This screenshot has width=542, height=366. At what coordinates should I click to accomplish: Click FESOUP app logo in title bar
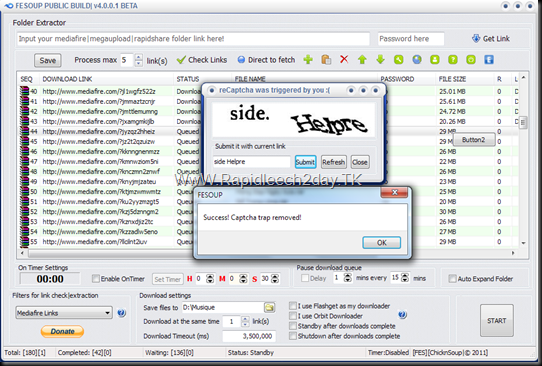click(8, 6)
